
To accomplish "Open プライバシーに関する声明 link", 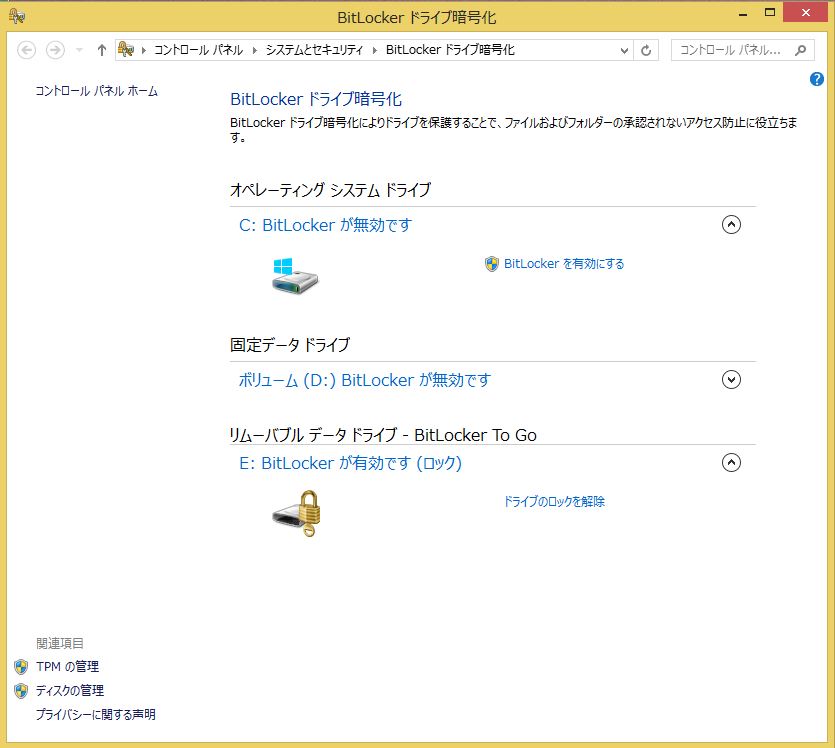I will click(x=96, y=714).
